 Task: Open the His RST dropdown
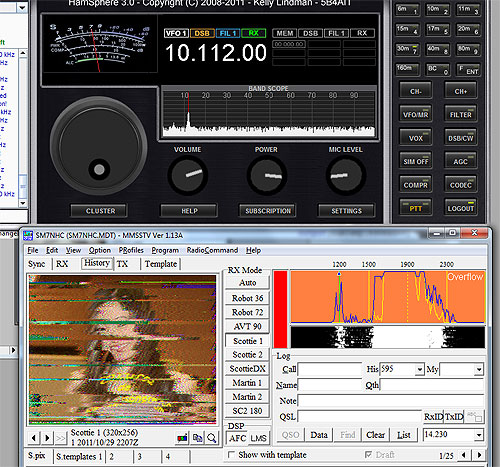(420, 369)
